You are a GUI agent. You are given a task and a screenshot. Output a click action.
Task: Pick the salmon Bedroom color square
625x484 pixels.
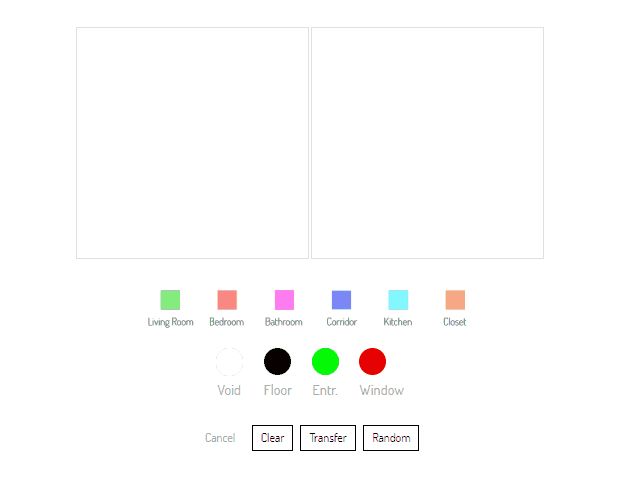point(227,300)
